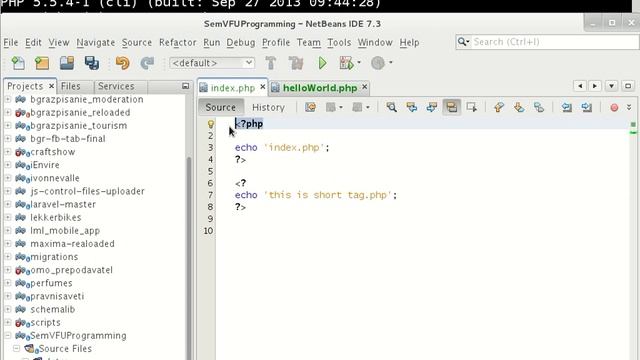Click Find Previous Occurrence icon

(412, 107)
